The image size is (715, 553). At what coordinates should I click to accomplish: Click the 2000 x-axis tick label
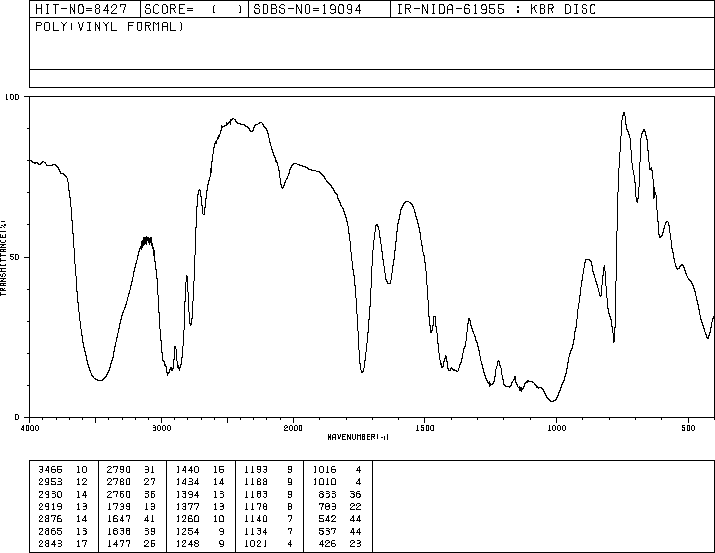pyautogui.click(x=293, y=428)
